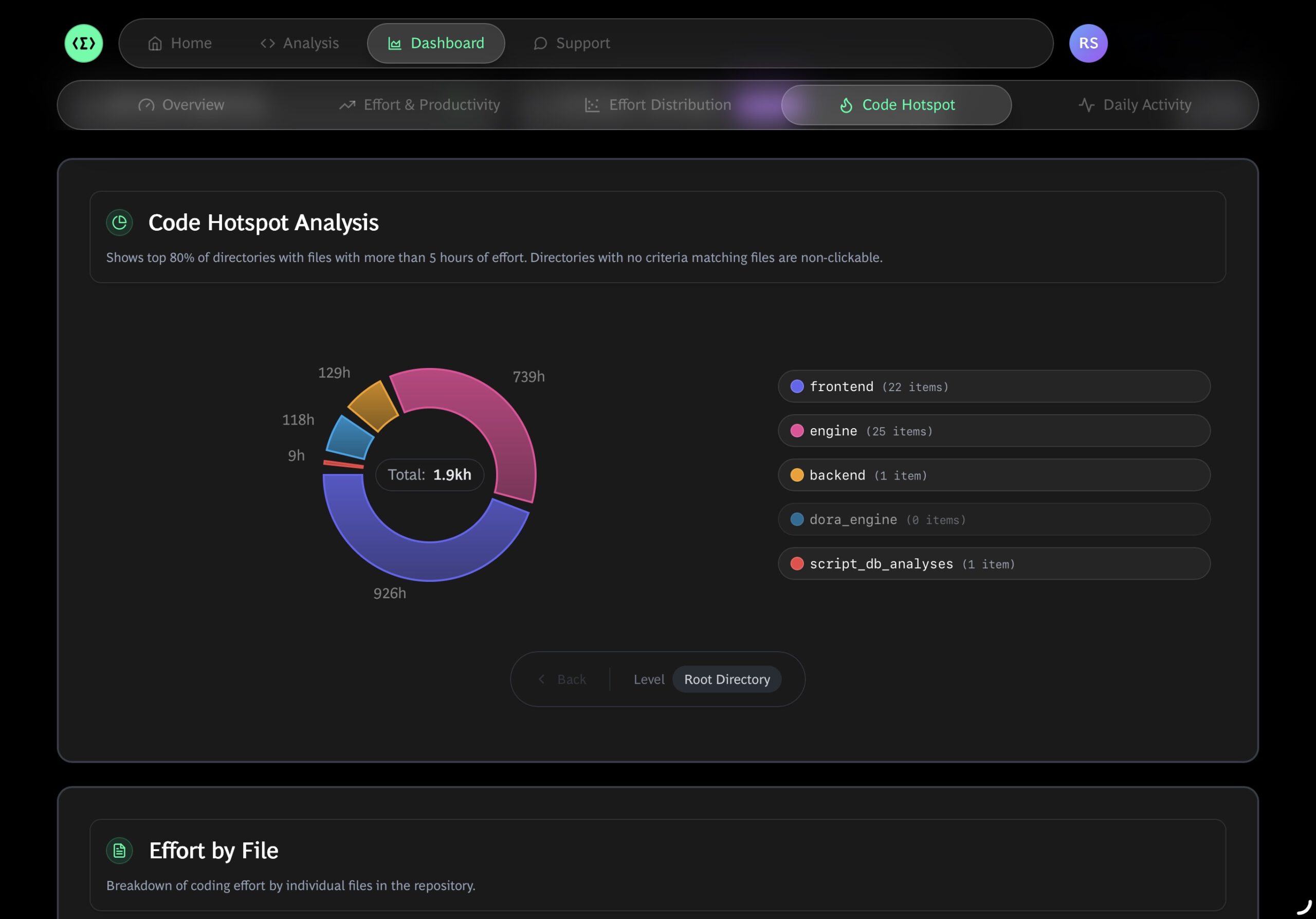
Task: Click the chat bubble icon beside Support
Action: [540, 44]
